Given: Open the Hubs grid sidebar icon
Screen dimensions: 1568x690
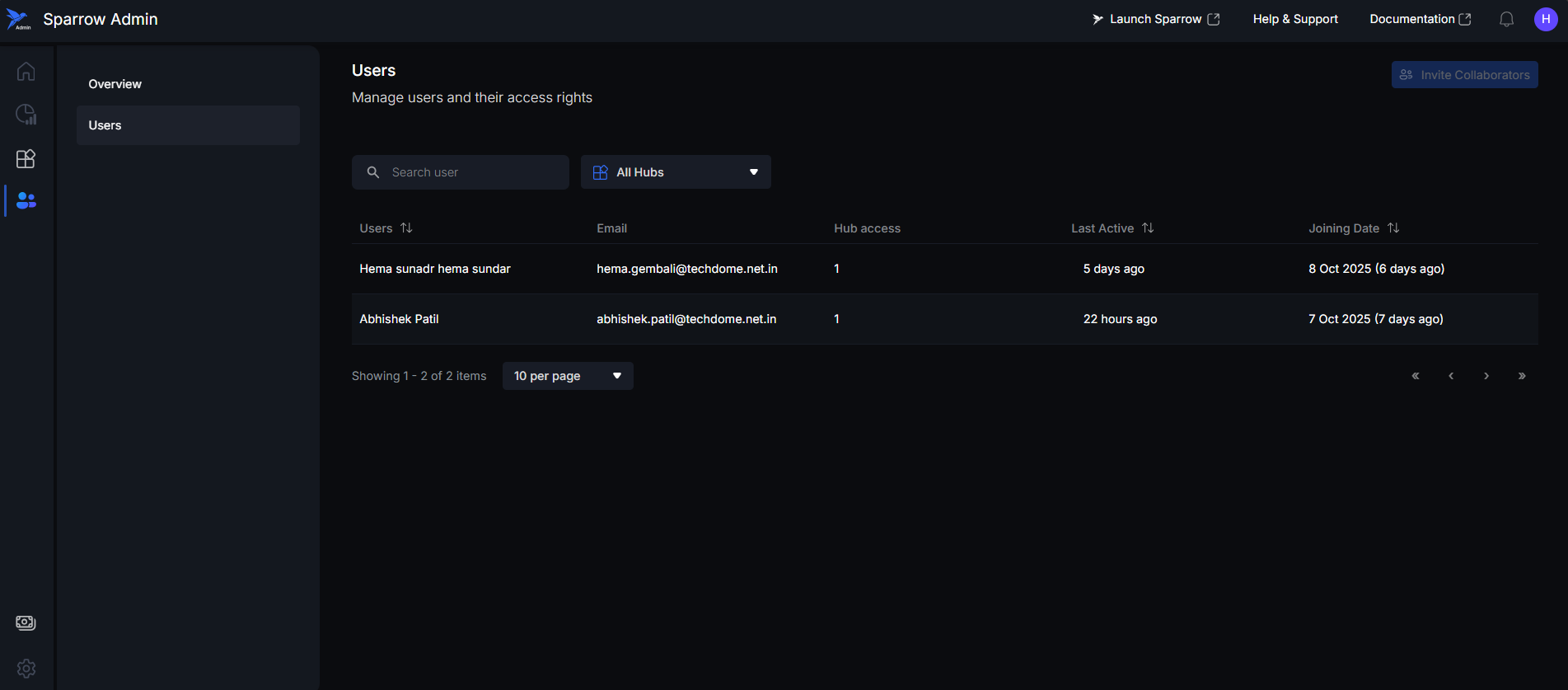Looking at the screenshot, I should [26, 158].
